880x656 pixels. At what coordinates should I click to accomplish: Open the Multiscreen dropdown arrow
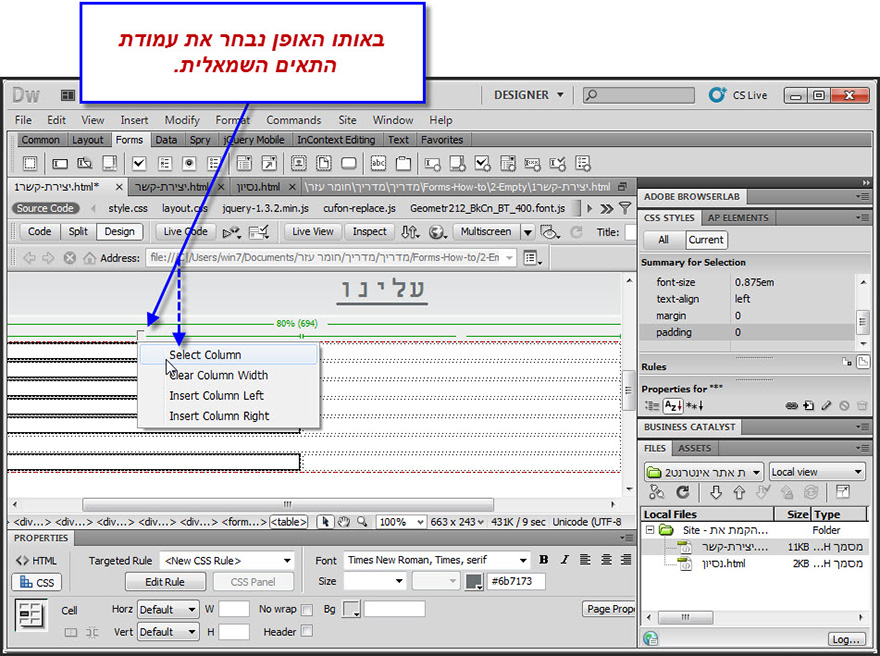pyautogui.click(x=528, y=232)
